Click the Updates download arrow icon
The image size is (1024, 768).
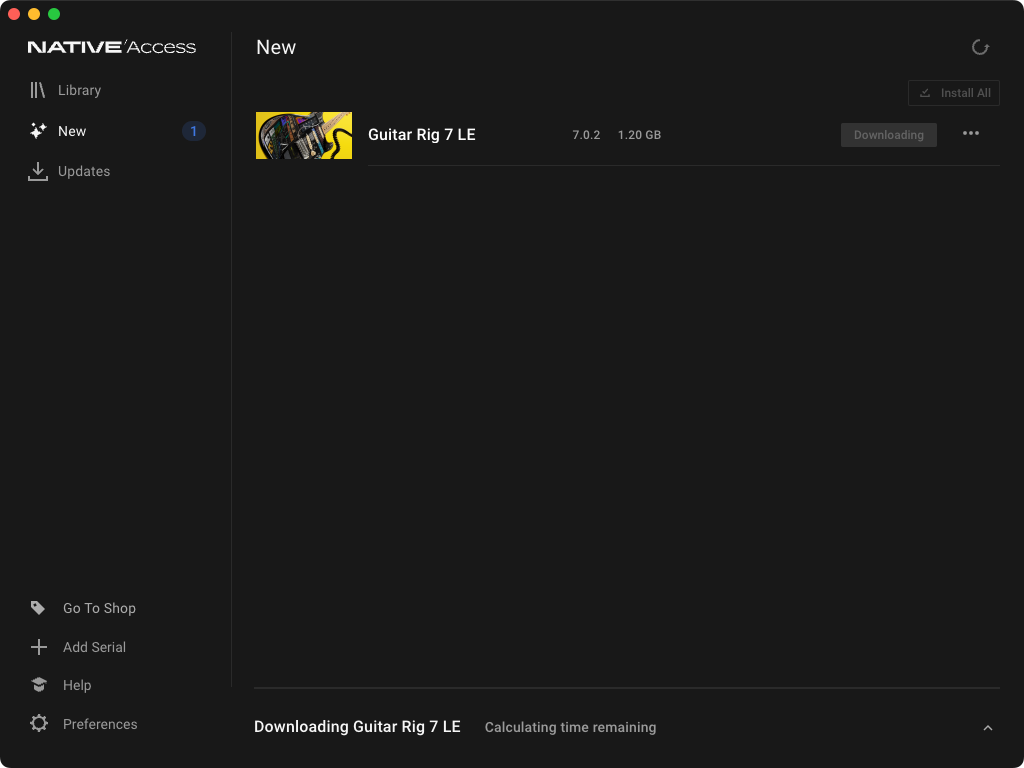[38, 171]
